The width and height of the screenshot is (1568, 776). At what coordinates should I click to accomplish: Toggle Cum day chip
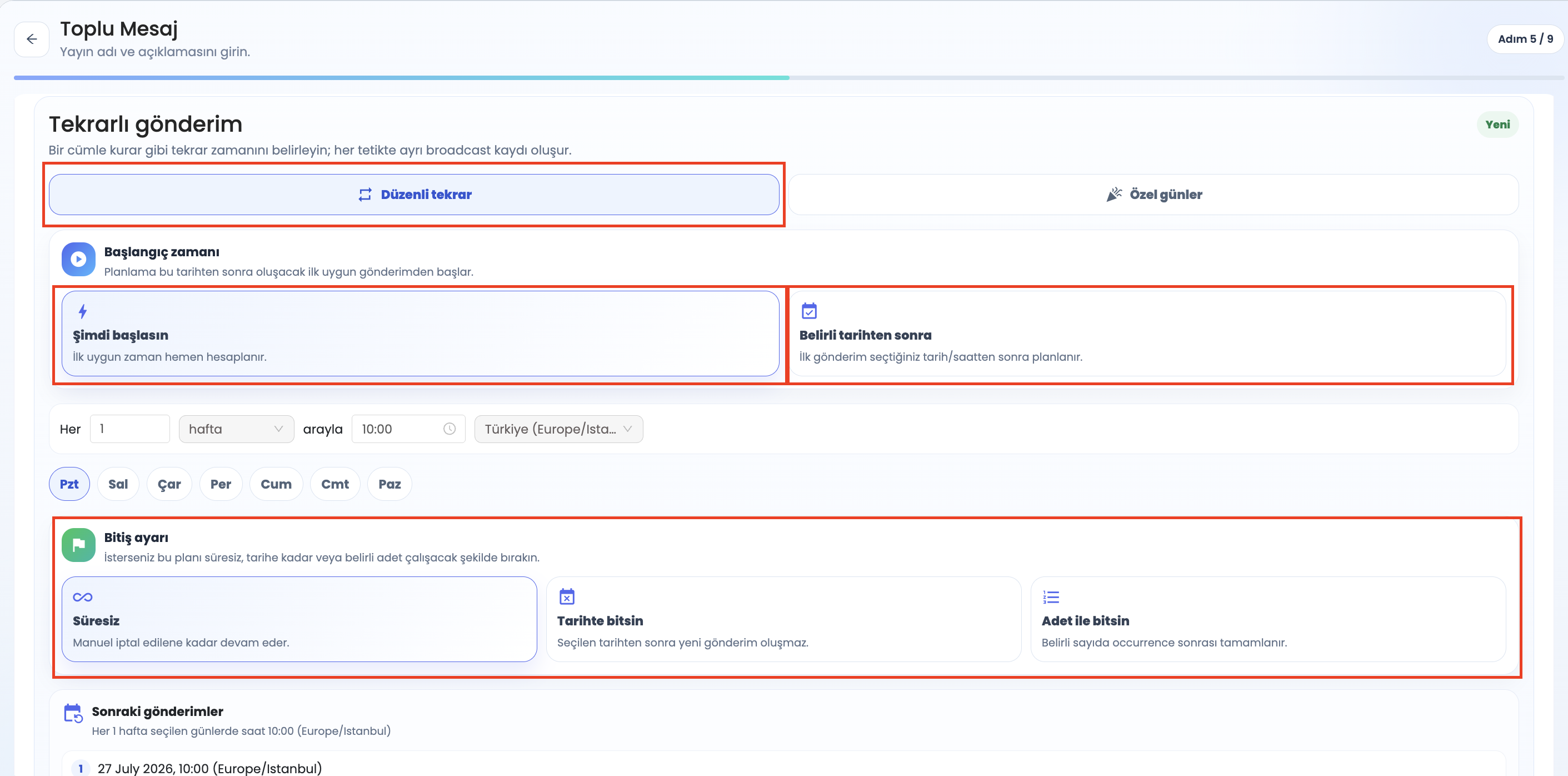[276, 484]
